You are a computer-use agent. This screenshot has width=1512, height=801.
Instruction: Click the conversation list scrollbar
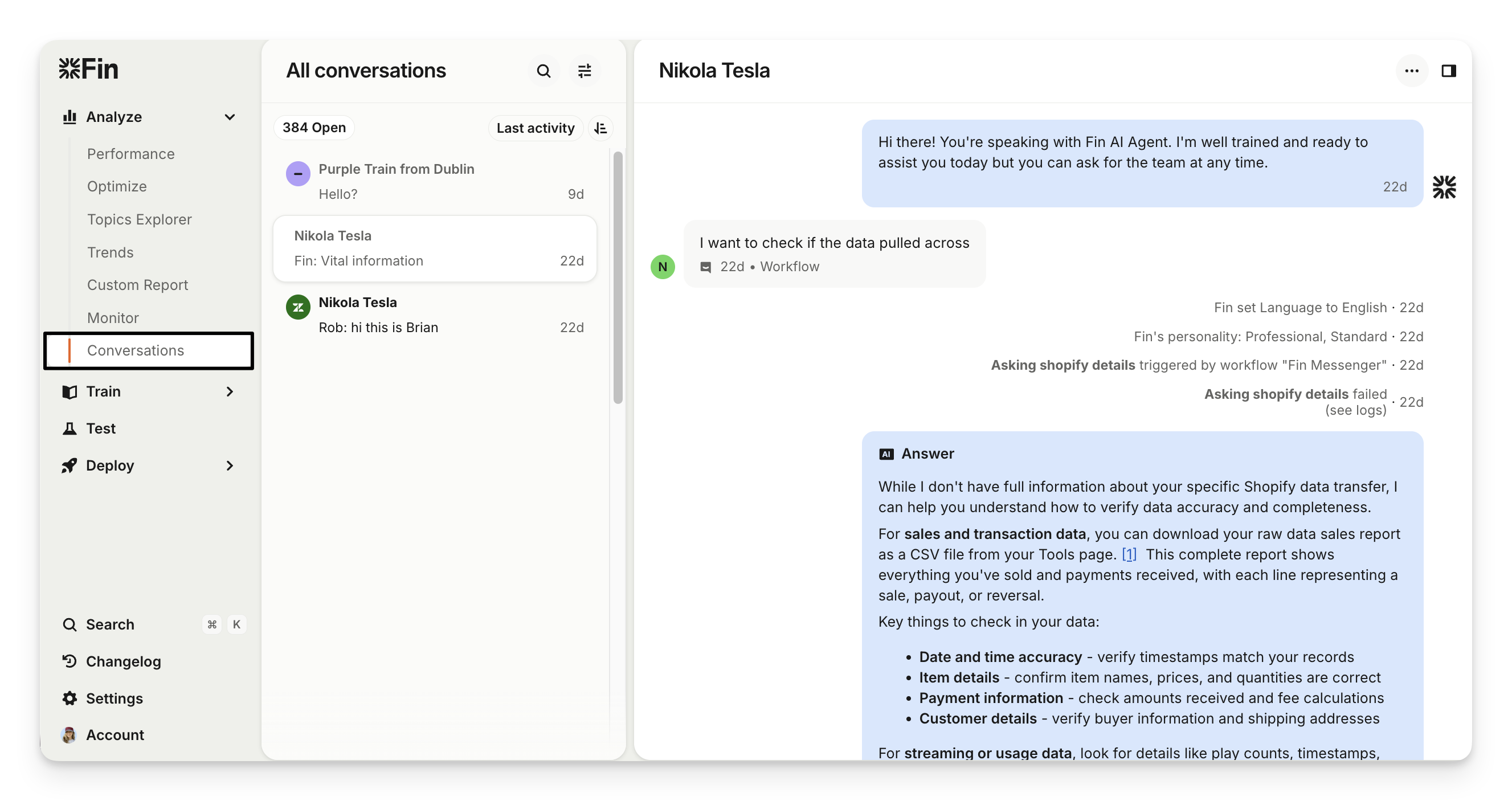point(618,277)
